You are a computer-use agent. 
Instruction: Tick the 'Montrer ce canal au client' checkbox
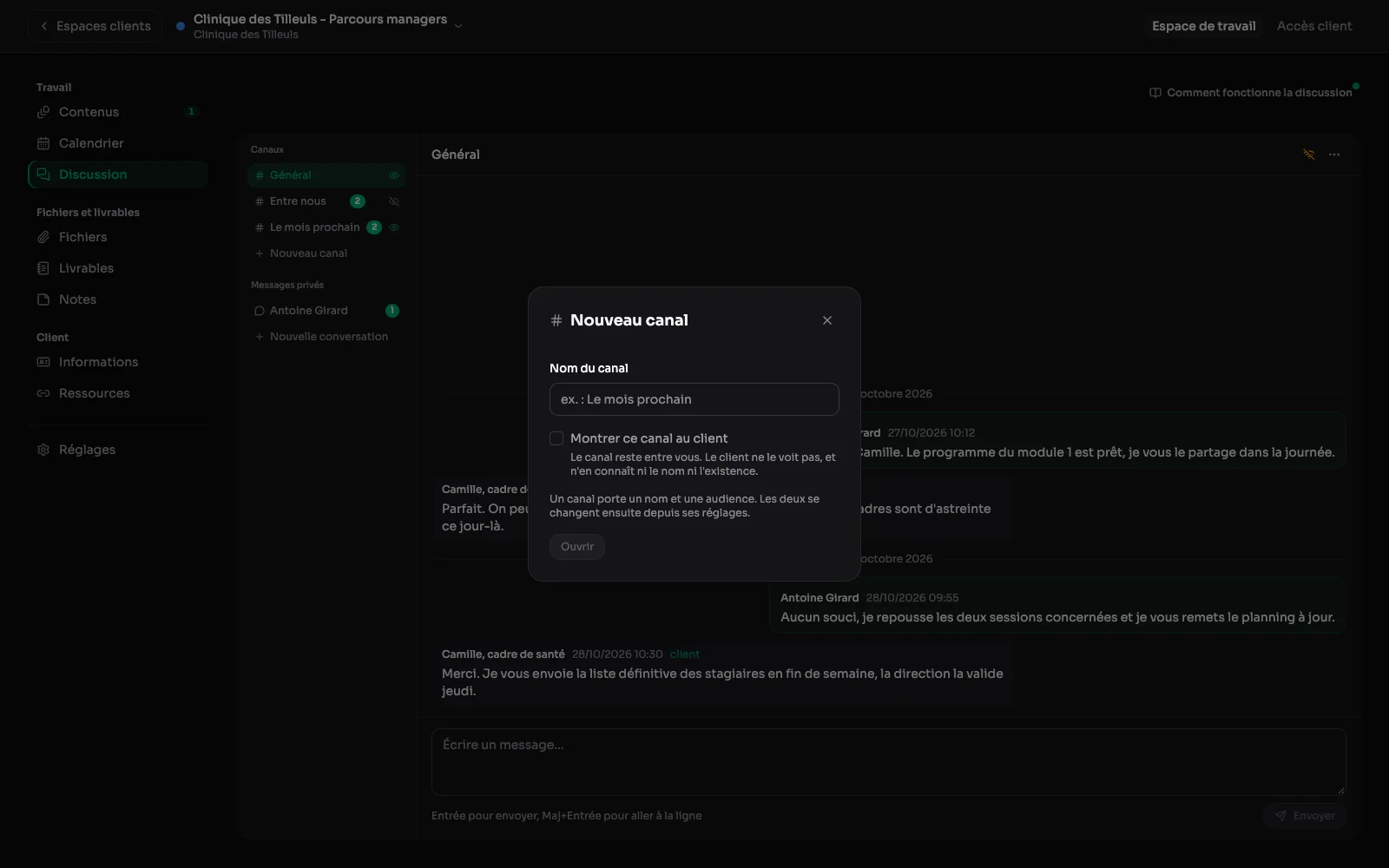pyautogui.click(x=556, y=438)
